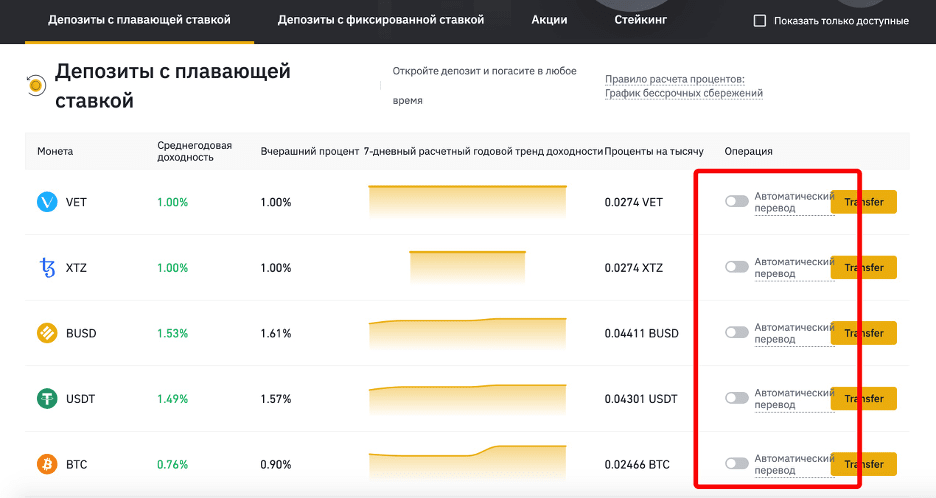The height and width of the screenshot is (498, 936).
Task: Toggle auto transfer switch for BTC
Action: (x=737, y=463)
